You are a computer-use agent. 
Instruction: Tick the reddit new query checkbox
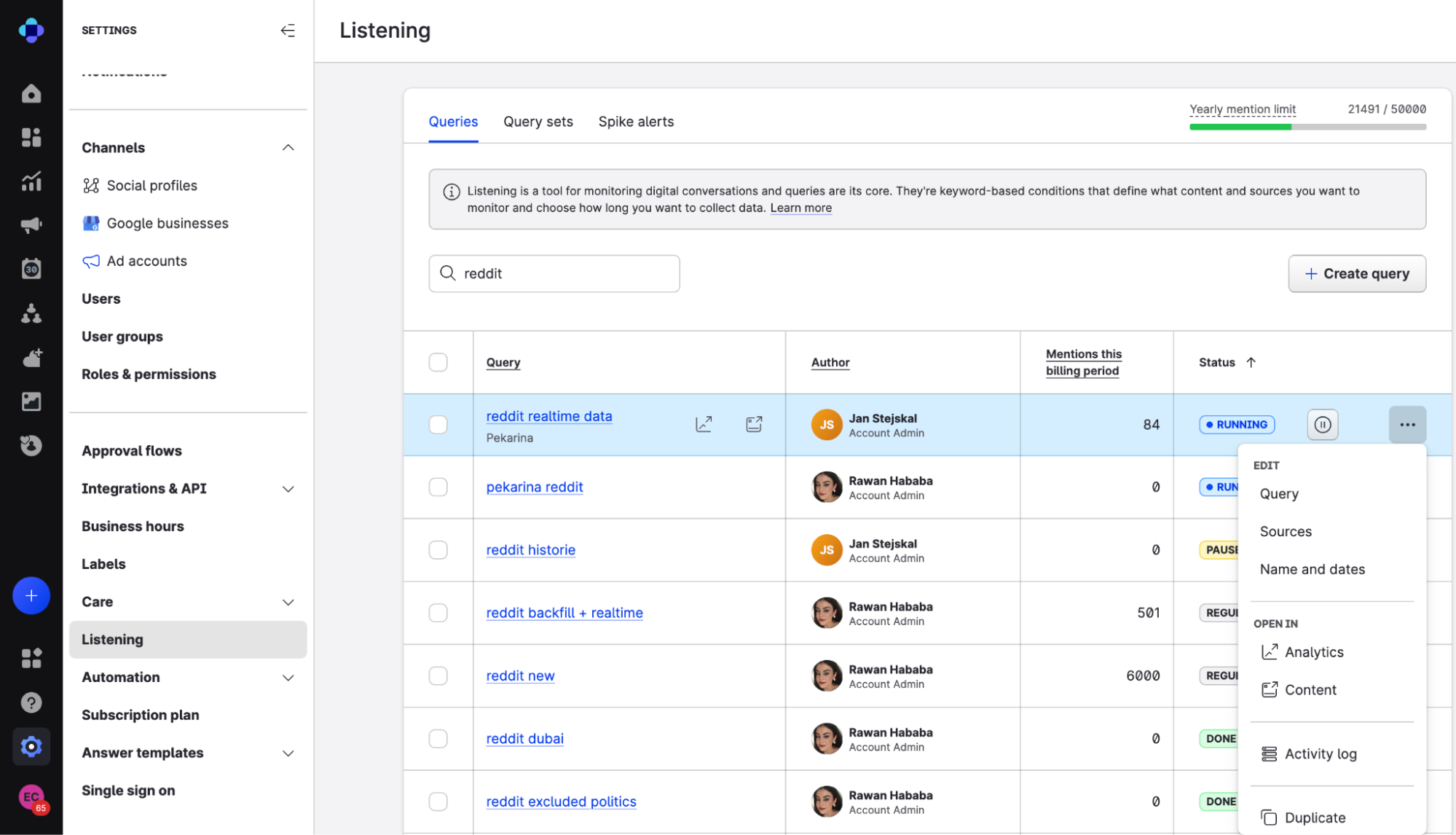[x=438, y=675]
